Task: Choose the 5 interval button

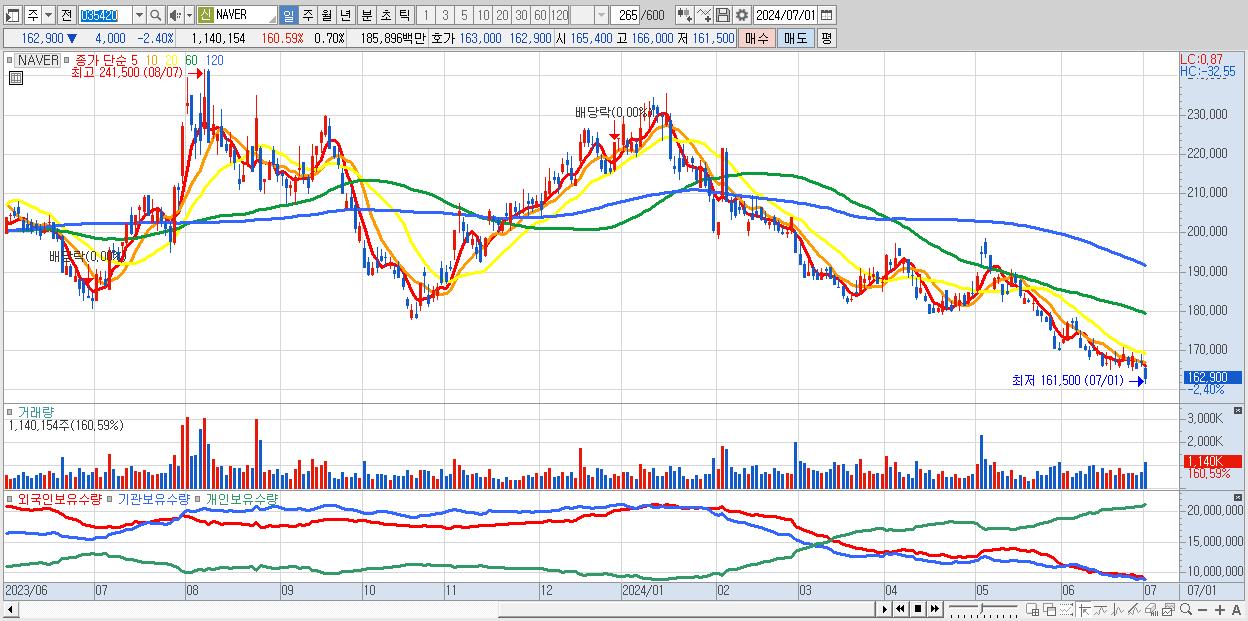Action: (x=464, y=15)
